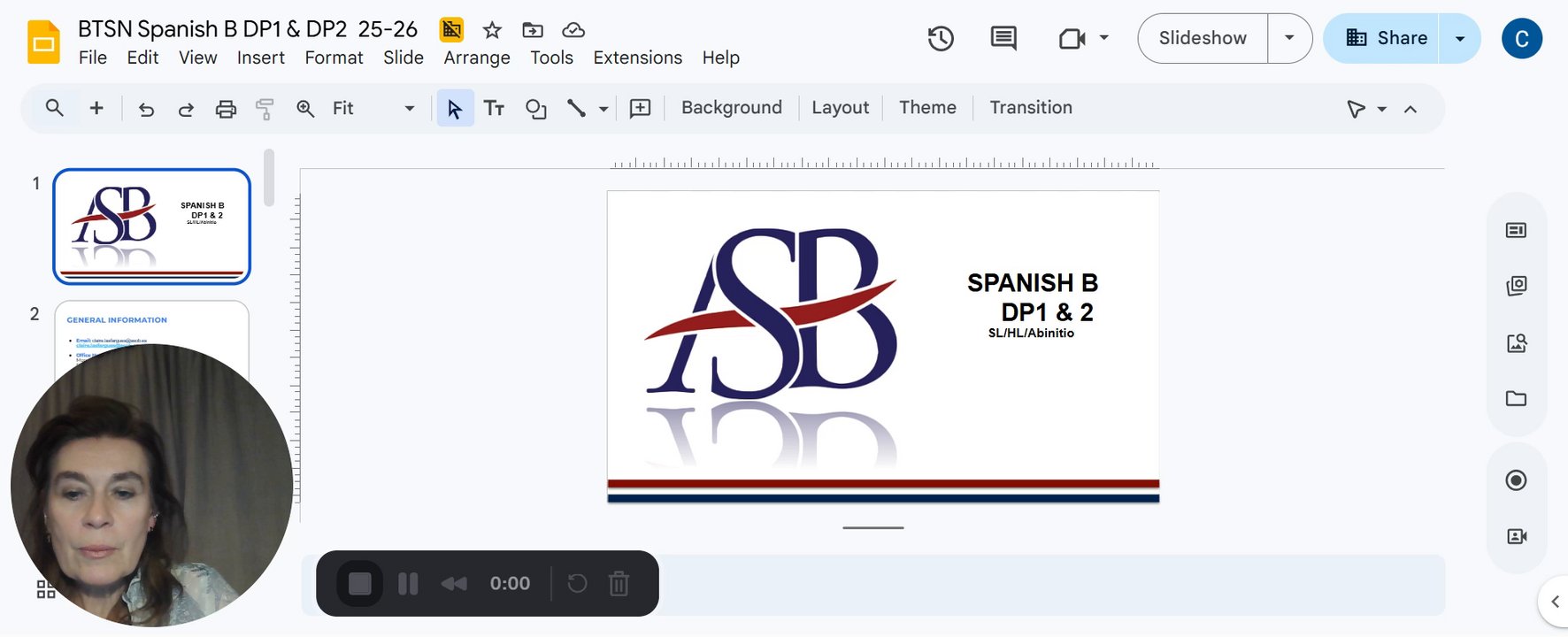
Task: Click the Theme button
Action: (x=927, y=108)
